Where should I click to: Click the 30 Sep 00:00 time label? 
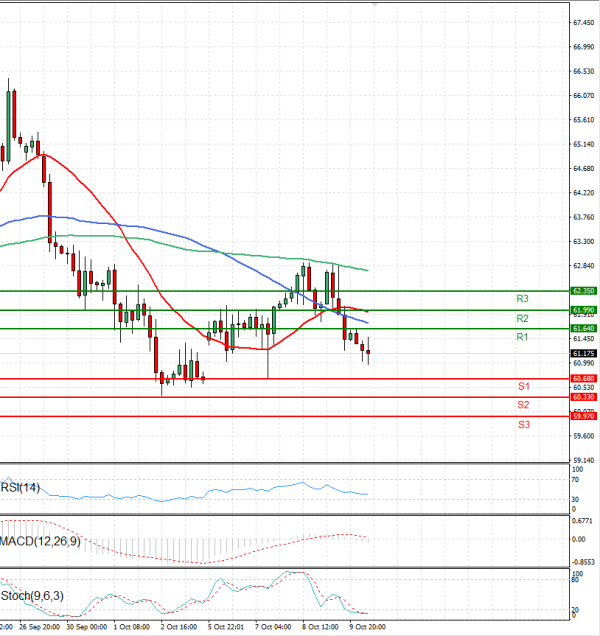(86, 627)
